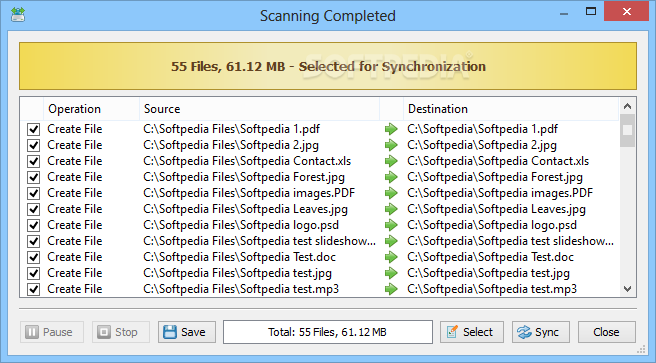Click the floppy disk Save icon

(x=170, y=332)
